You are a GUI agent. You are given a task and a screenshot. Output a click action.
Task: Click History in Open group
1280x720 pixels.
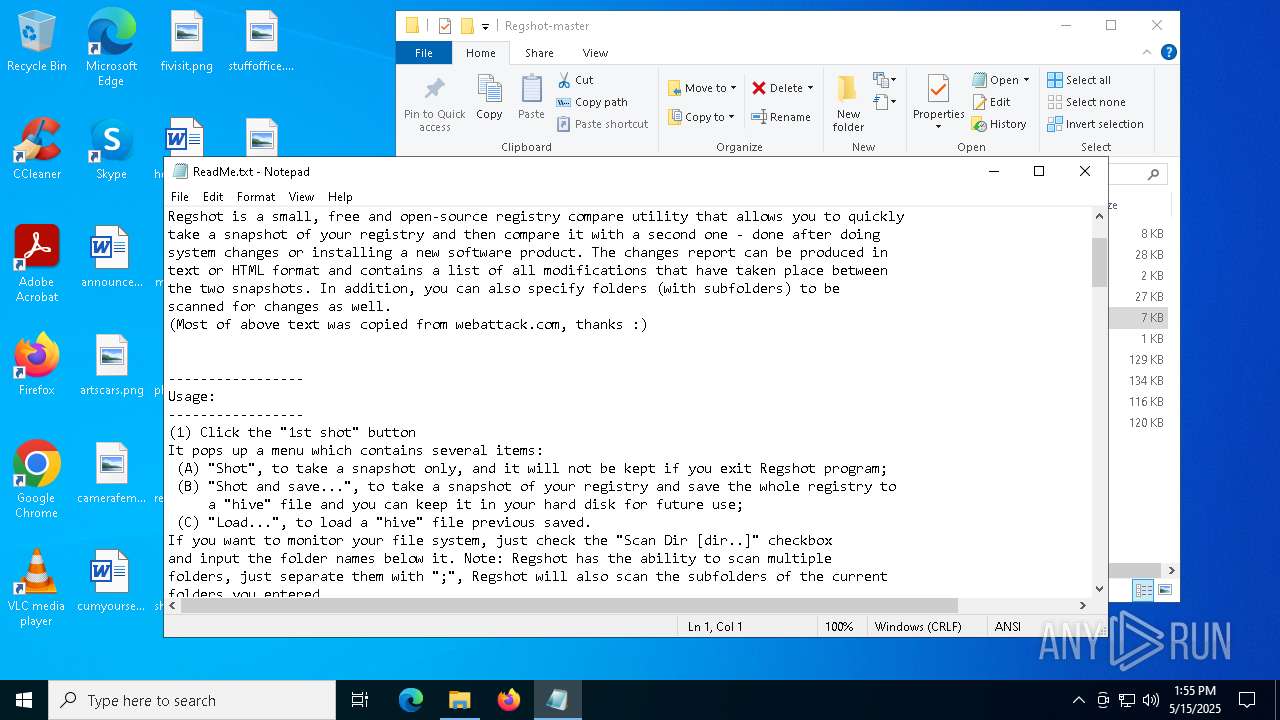pyautogui.click(x=999, y=124)
